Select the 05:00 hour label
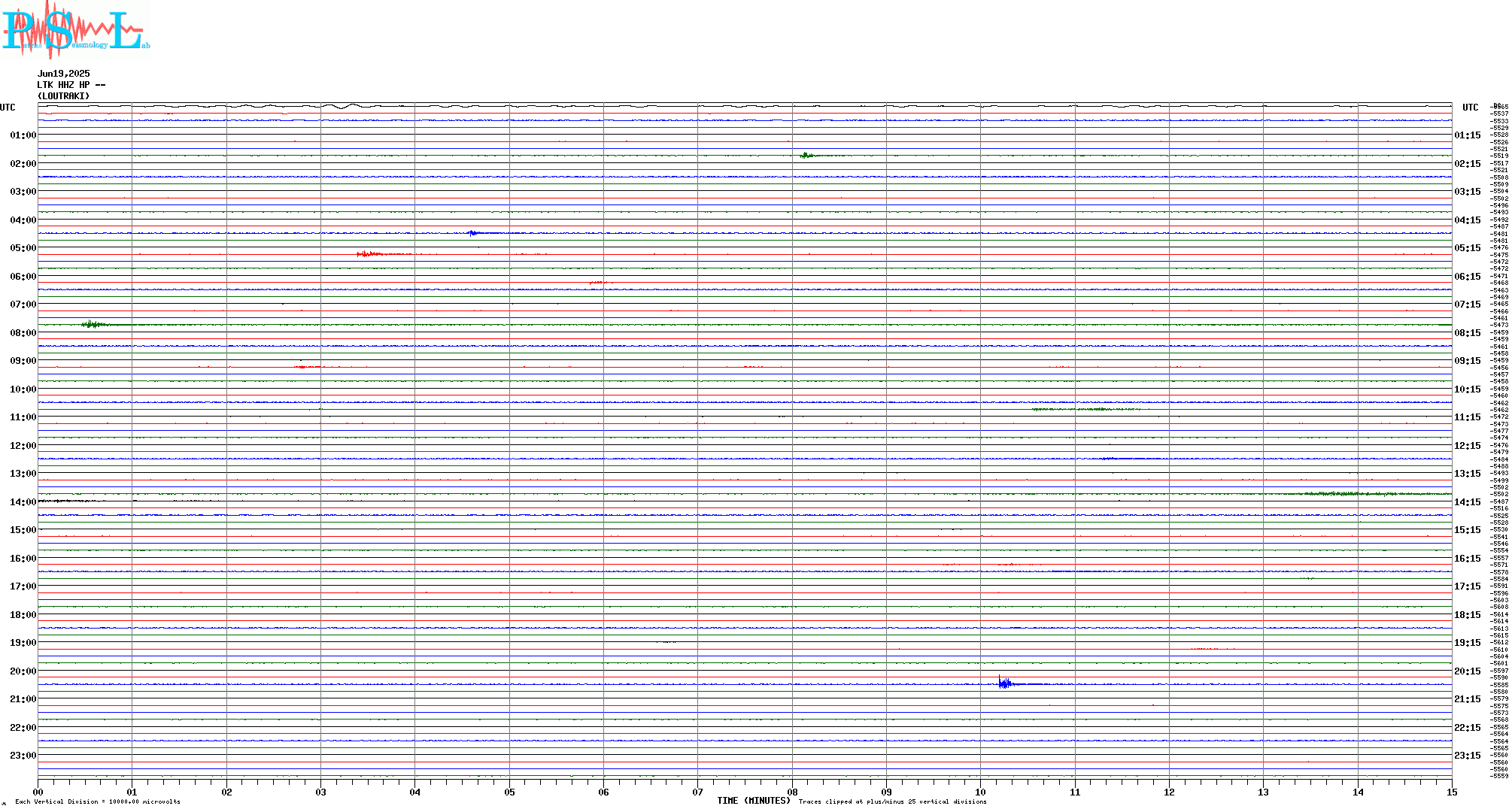 tap(23, 248)
